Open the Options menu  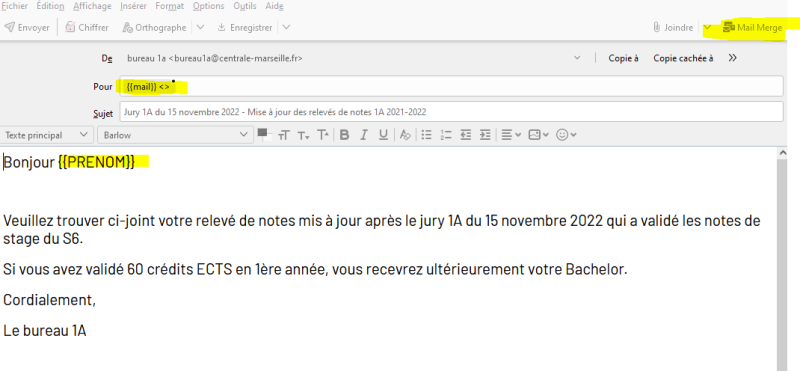pos(209,6)
